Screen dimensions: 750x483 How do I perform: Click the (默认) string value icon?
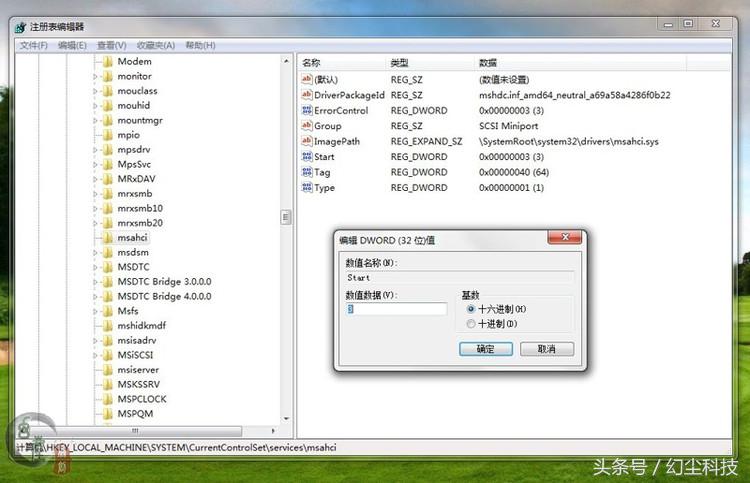307,79
